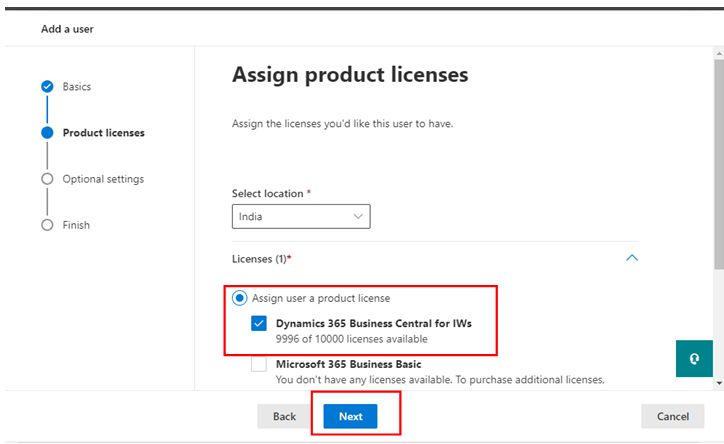Click the Licenses (1) section header text
This screenshot has width=724, height=444.
(x=261, y=259)
